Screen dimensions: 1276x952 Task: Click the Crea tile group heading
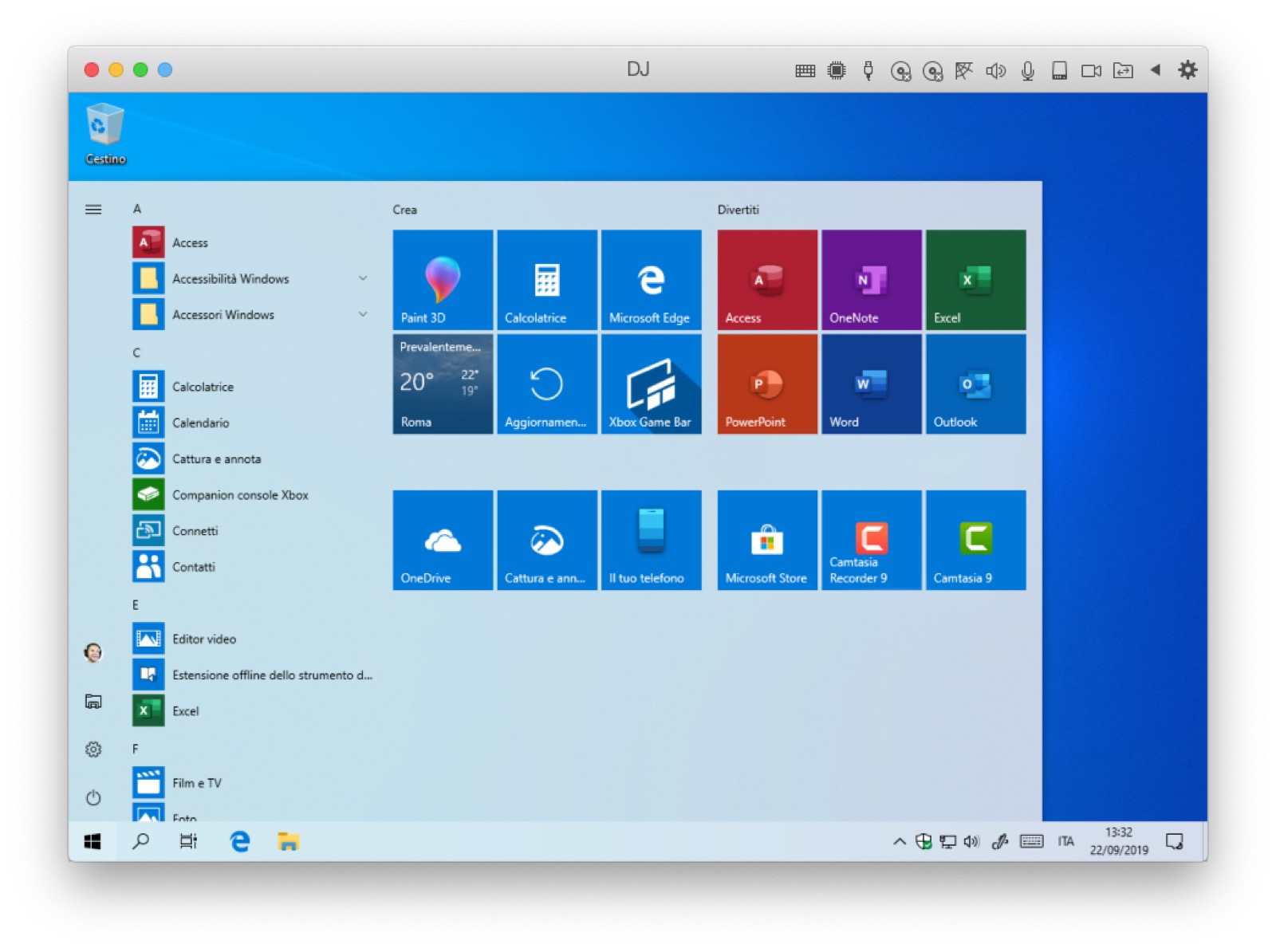click(x=404, y=210)
